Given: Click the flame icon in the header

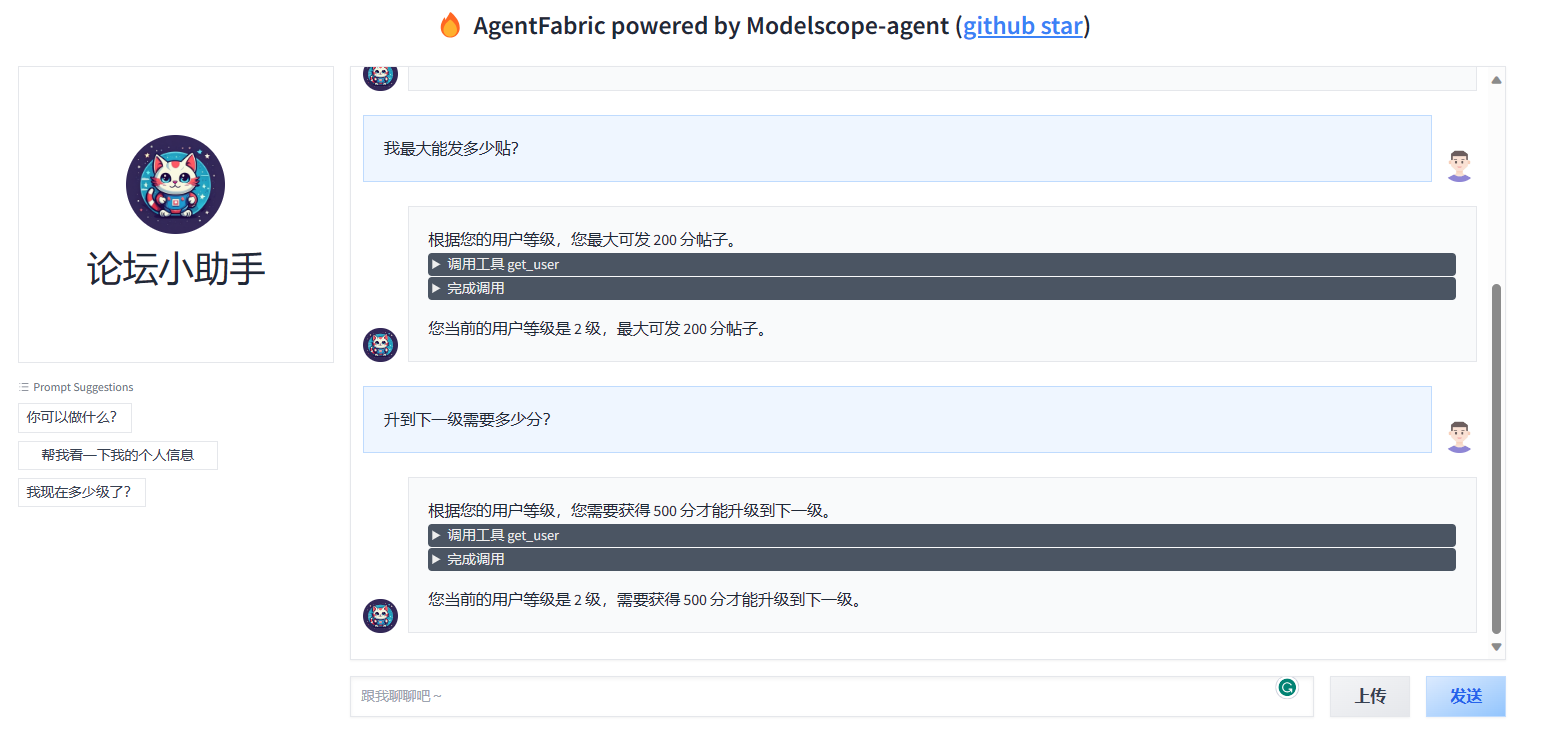Looking at the screenshot, I should click(x=450, y=26).
